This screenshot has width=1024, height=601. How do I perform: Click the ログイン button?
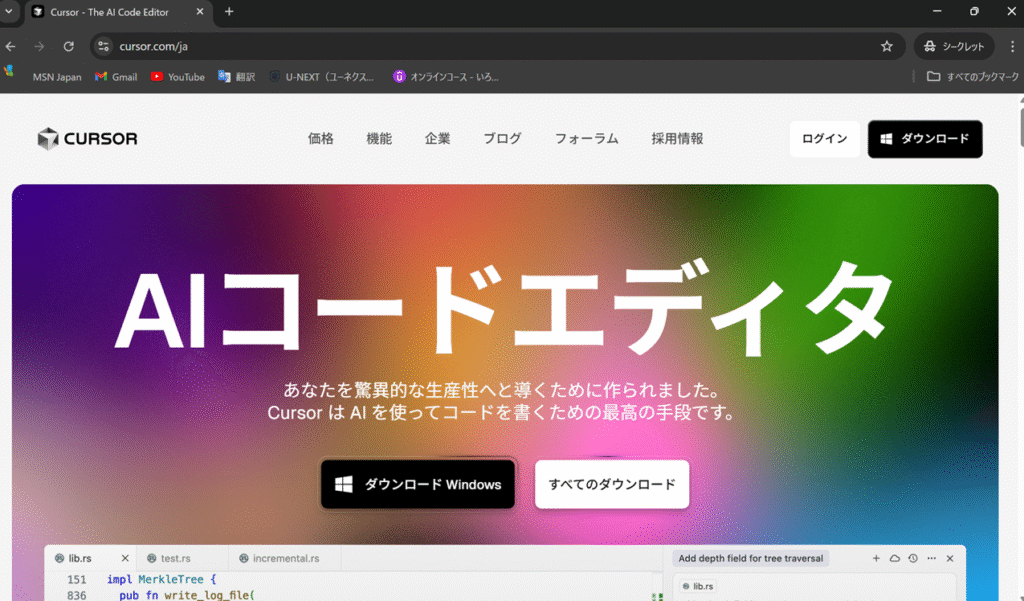point(824,139)
